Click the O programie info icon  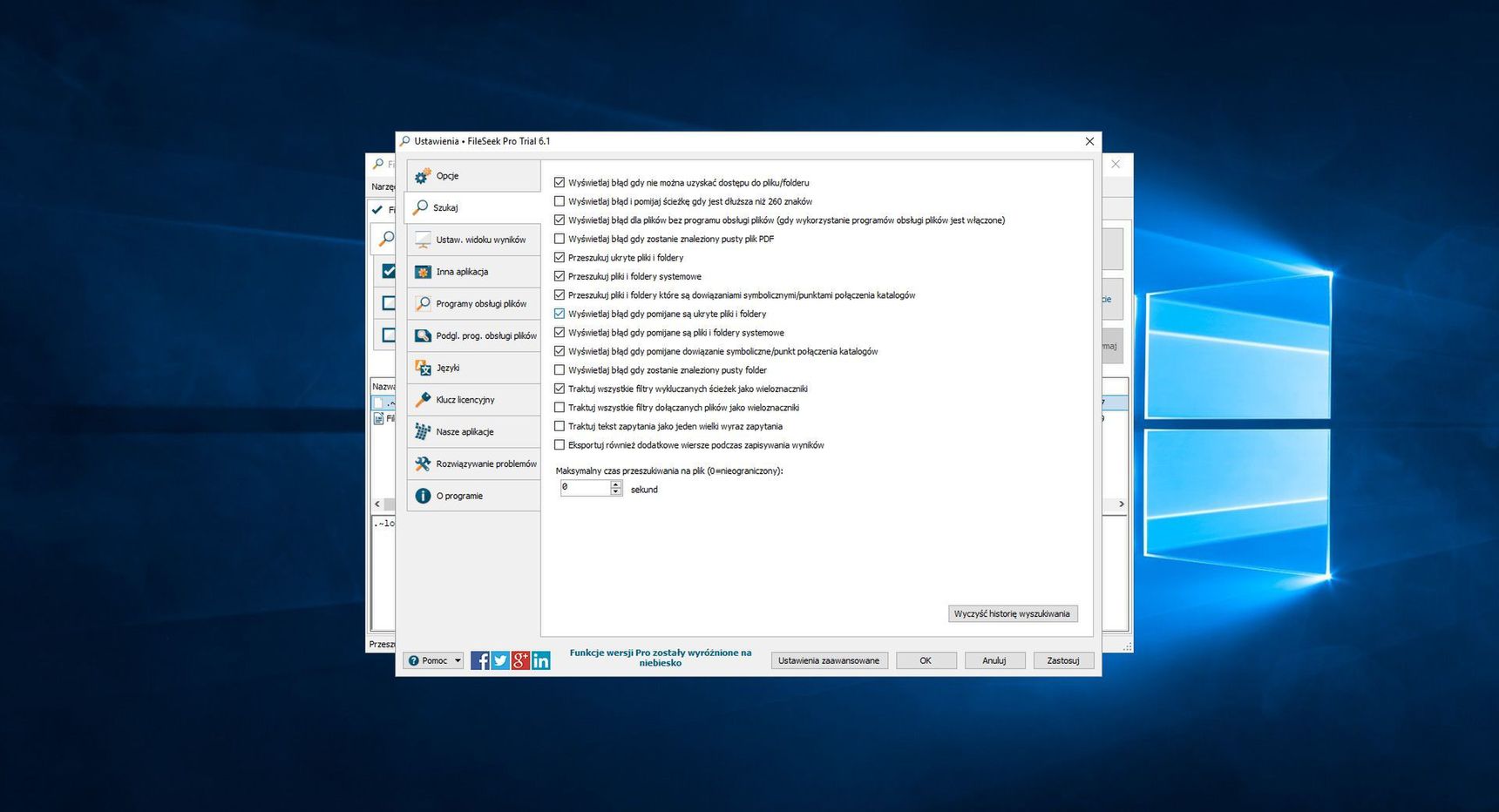pyautogui.click(x=423, y=496)
